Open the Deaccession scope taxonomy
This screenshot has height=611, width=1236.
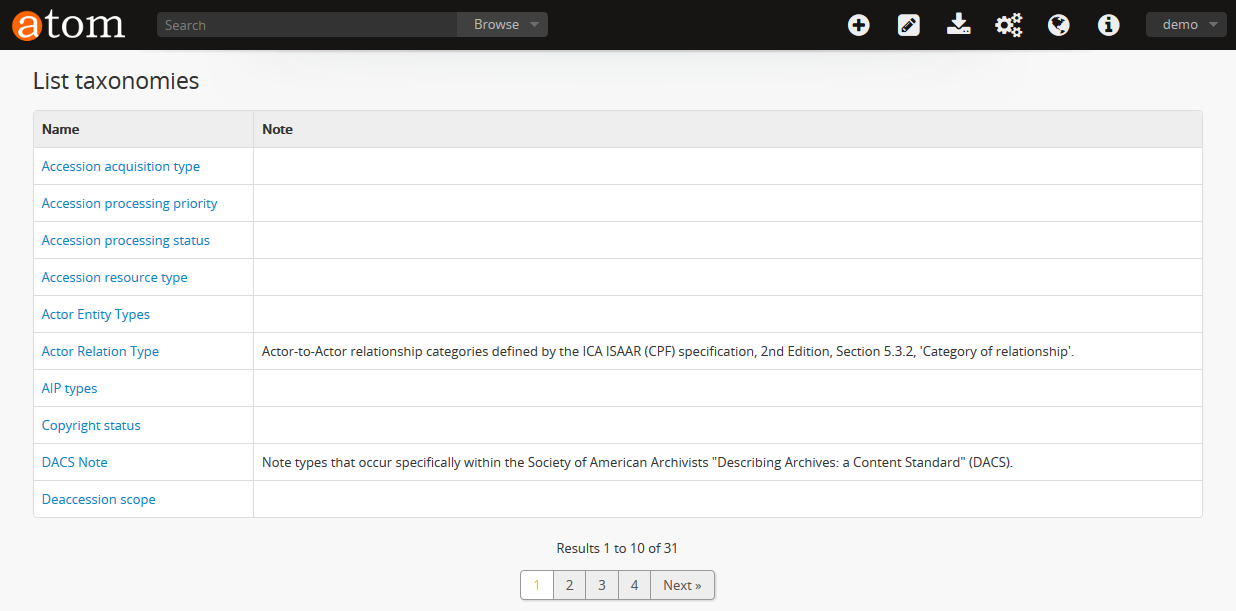(x=98, y=500)
